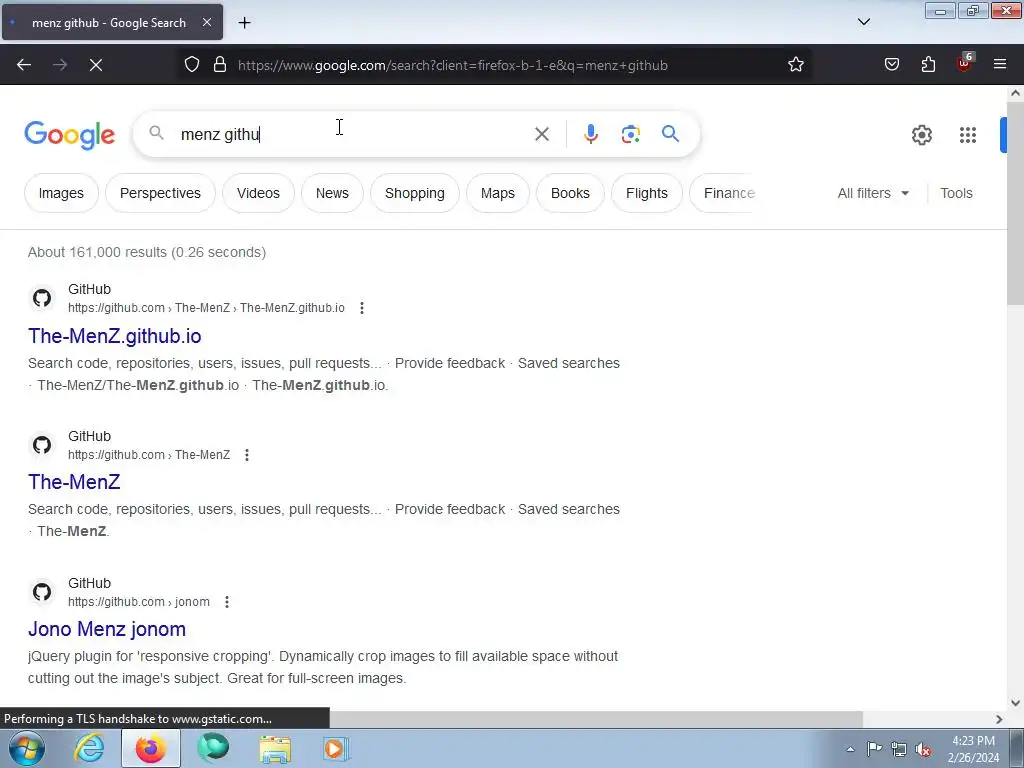Viewport: 1024px width, 768px height.
Task: Open Action Center flag icon
Action: pos(874,749)
